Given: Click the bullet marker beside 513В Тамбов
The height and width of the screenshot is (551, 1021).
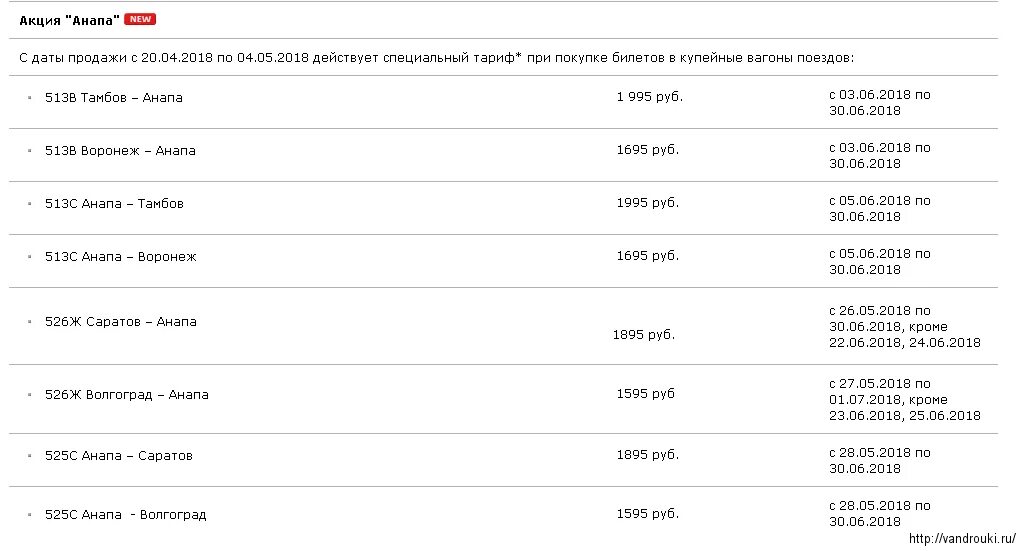Looking at the screenshot, I should [29, 98].
